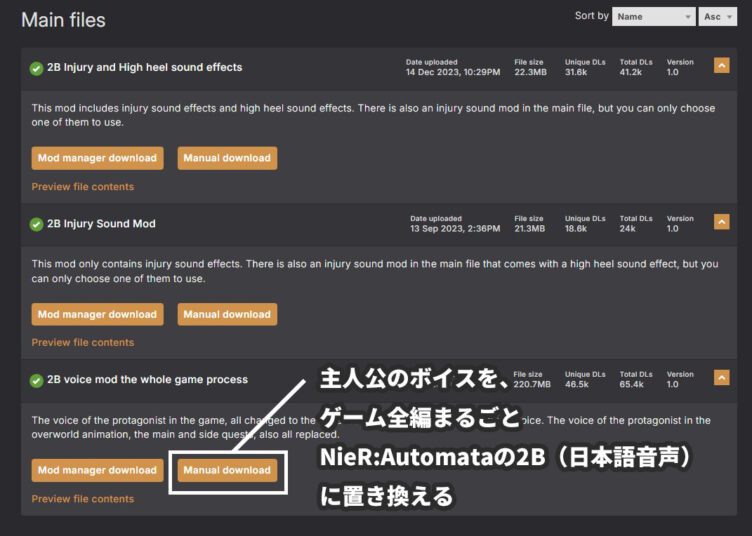Click green checkmark beside 2B voice mod

coord(37,380)
